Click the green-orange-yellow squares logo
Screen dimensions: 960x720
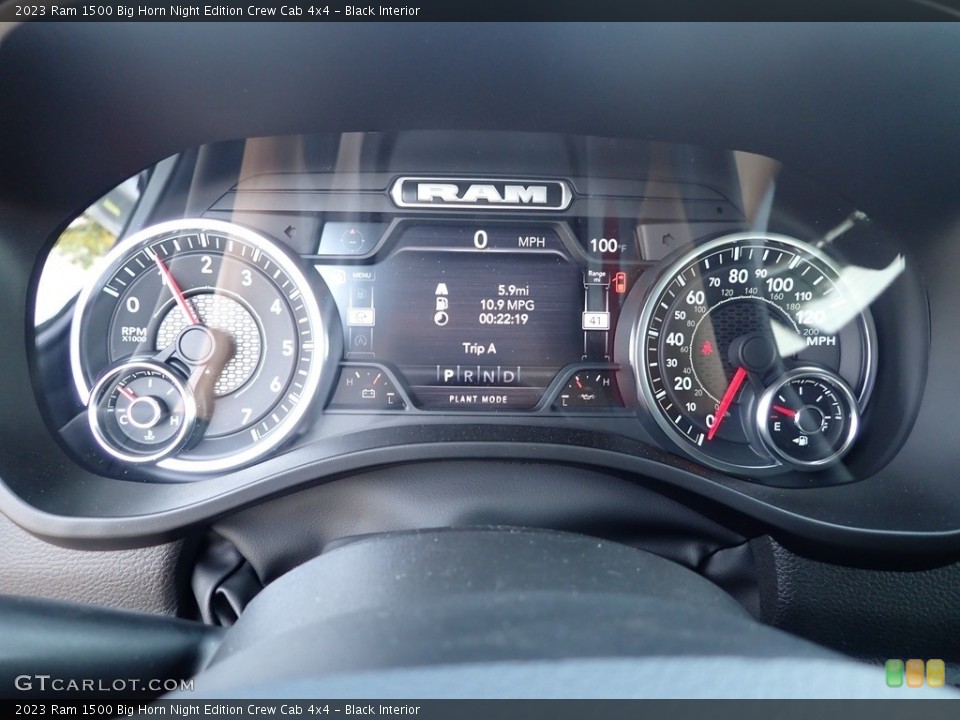point(915,672)
